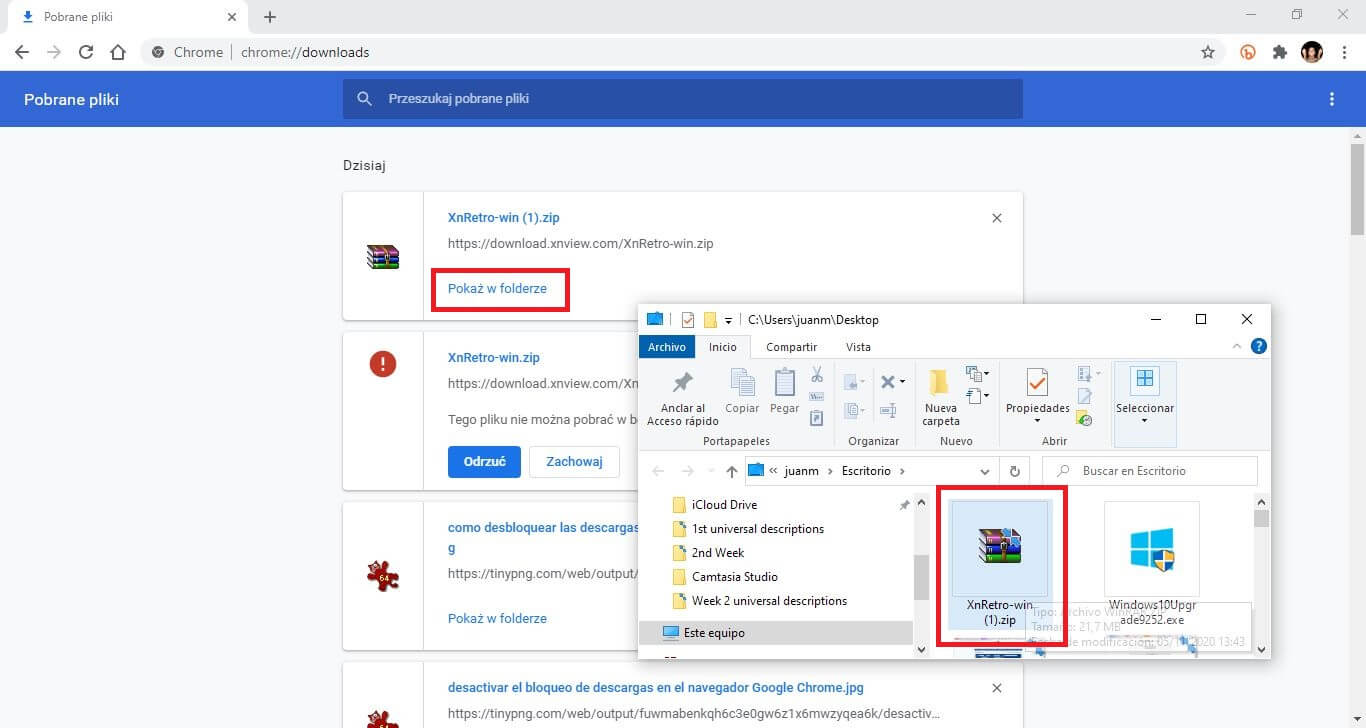Click the History icon in Abrir group
The image size is (1366, 728).
point(1085,419)
